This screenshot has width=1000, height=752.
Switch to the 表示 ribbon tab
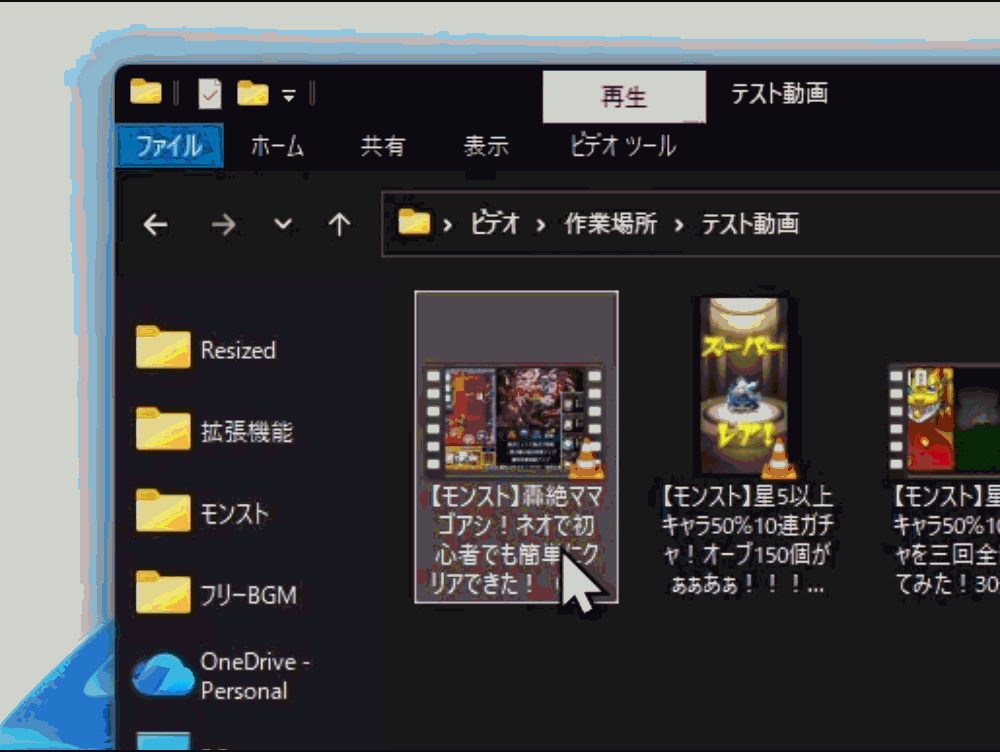[486, 147]
